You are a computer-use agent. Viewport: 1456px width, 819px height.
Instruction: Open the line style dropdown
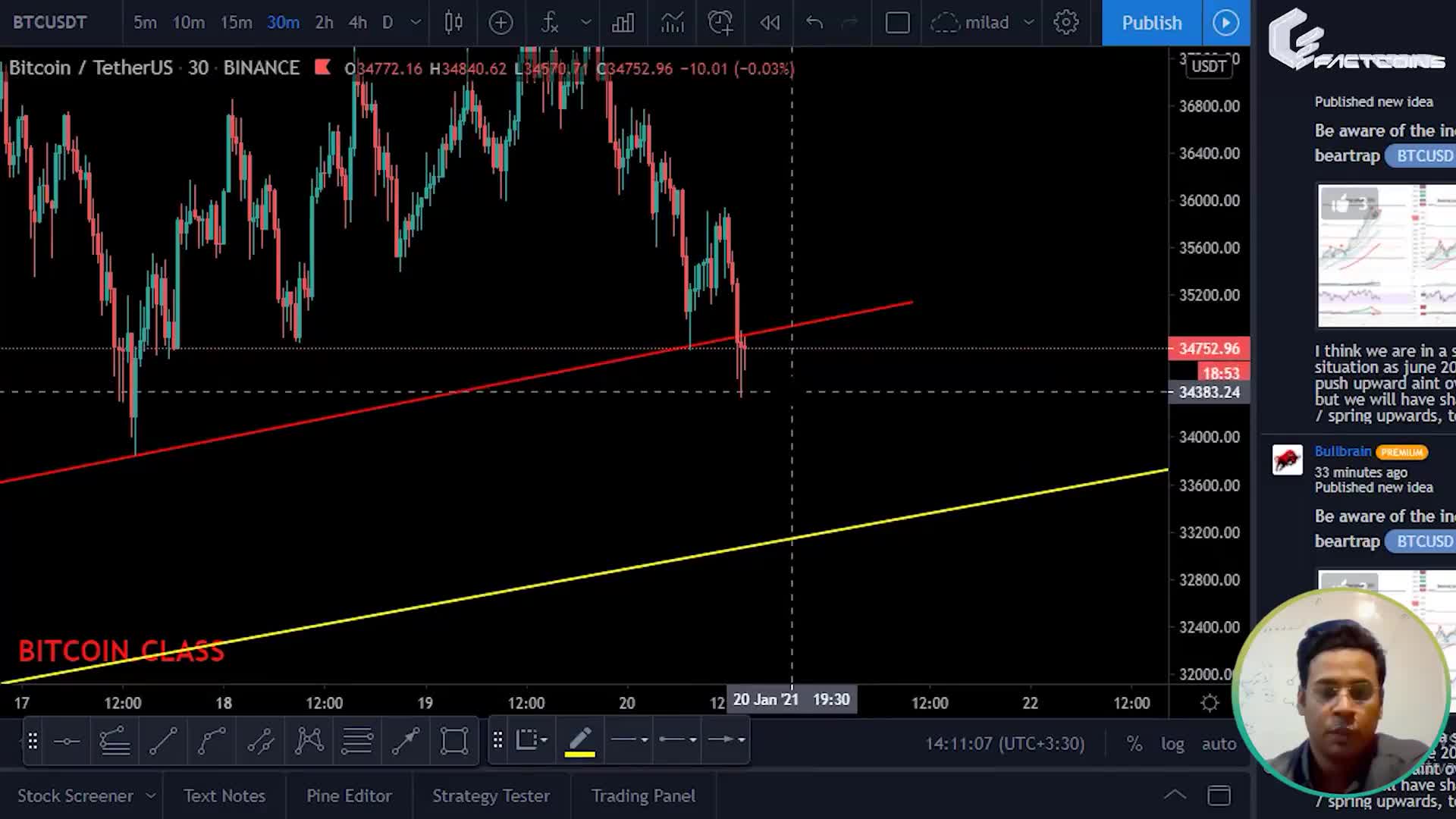pyautogui.click(x=629, y=739)
